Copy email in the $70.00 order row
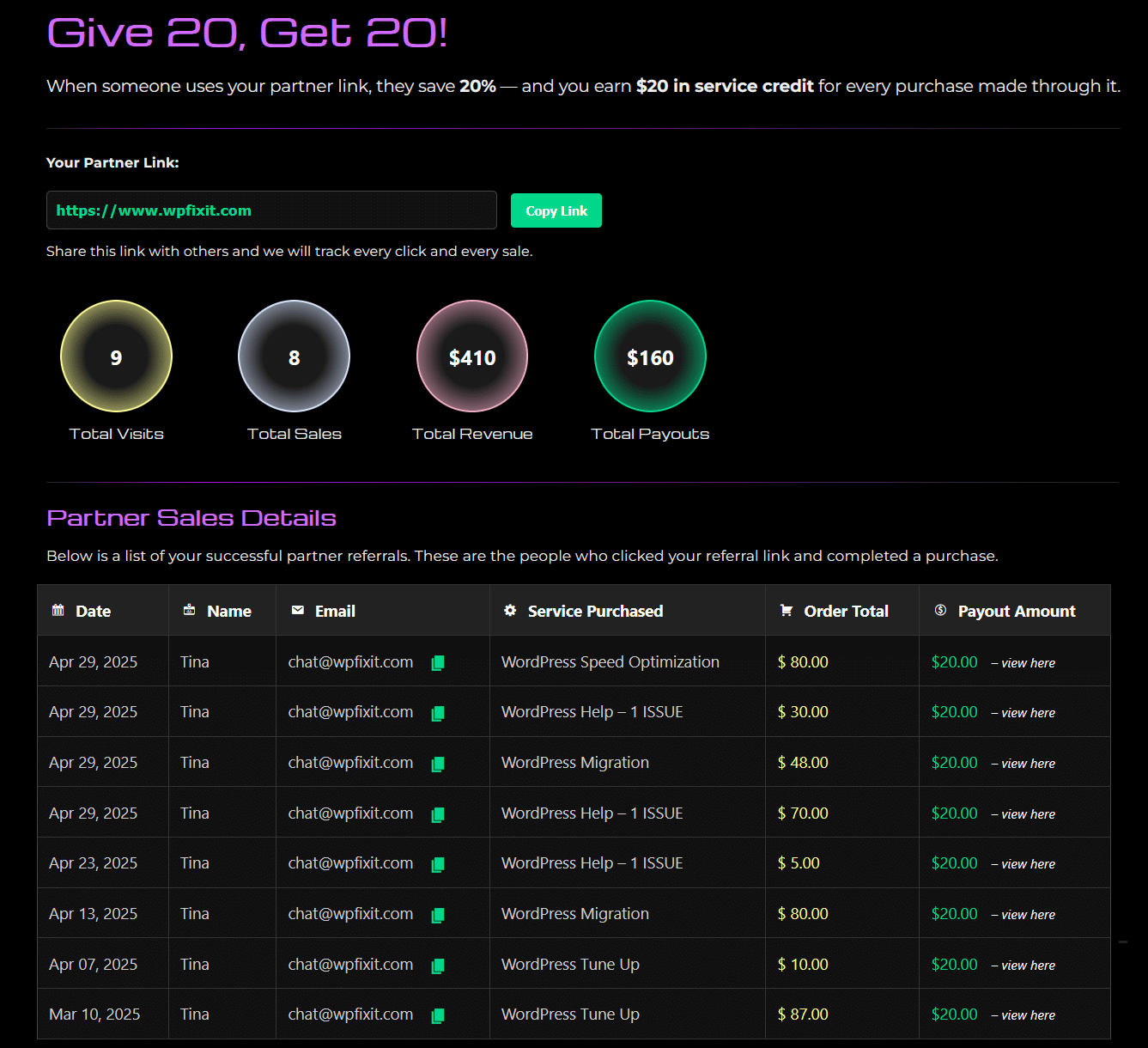The height and width of the screenshot is (1048, 1148). point(437,814)
